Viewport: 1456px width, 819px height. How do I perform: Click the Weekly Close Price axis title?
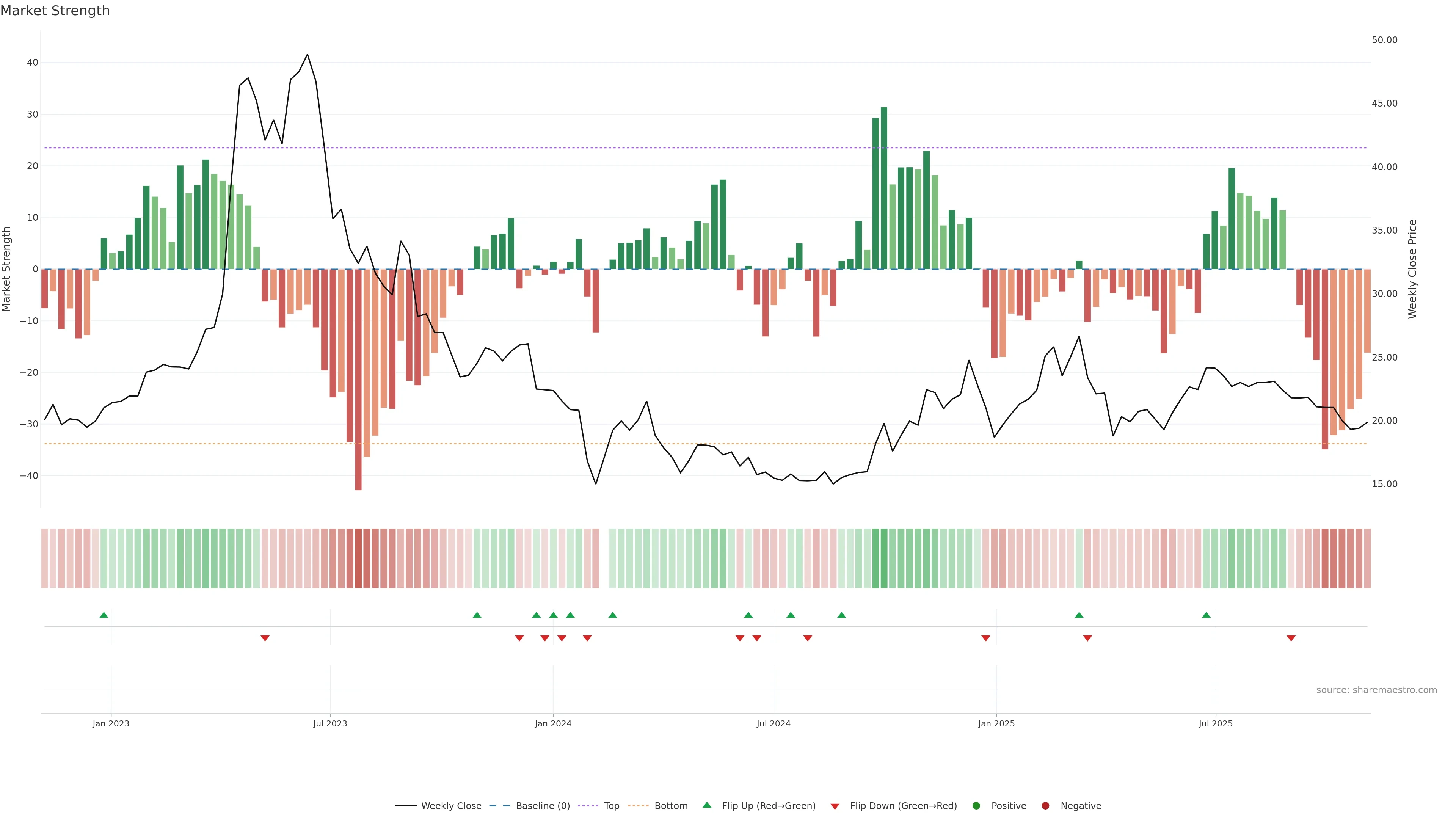point(1412,269)
